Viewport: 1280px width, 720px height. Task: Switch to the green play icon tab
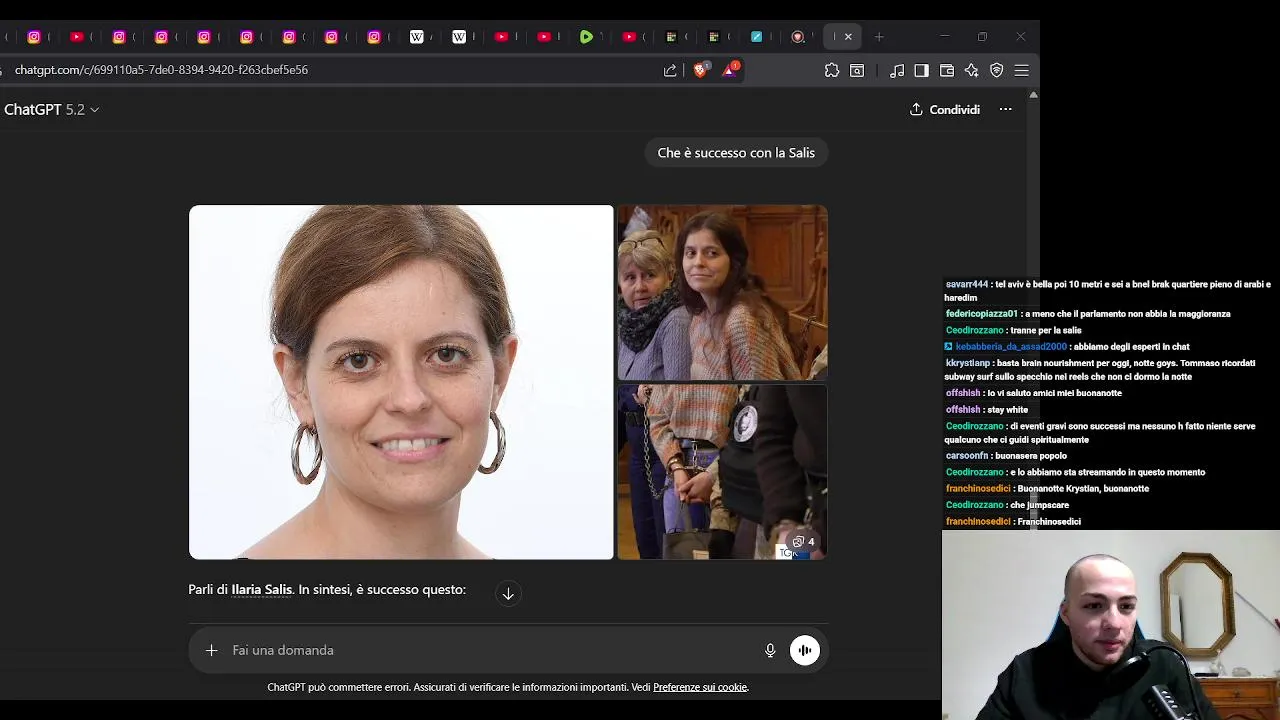point(586,37)
